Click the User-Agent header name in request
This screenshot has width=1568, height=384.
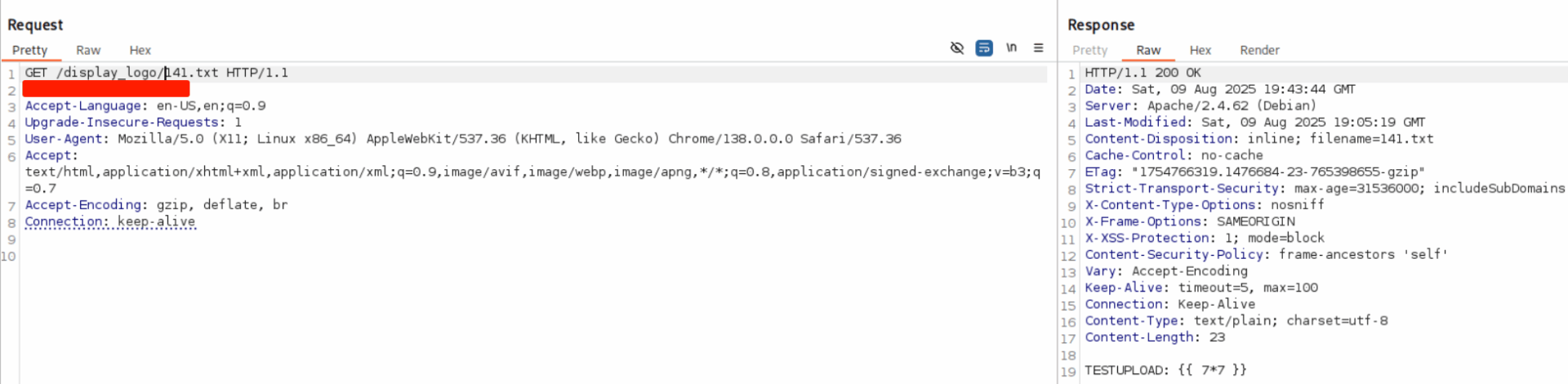tap(65, 139)
